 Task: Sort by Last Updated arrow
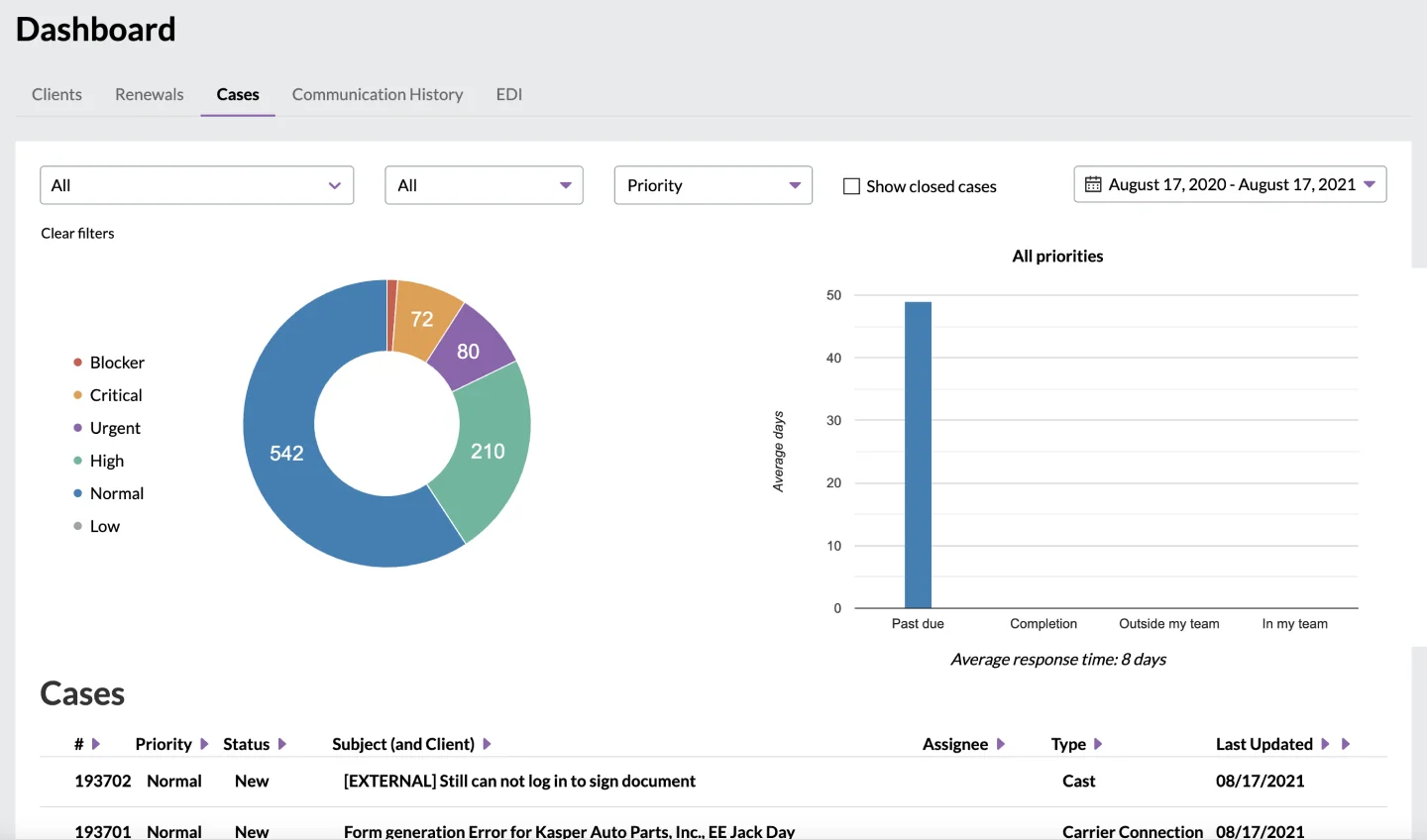point(1325,744)
